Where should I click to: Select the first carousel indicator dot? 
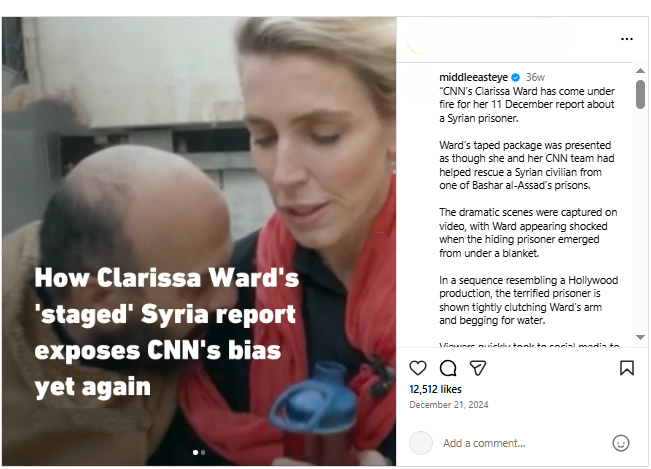[196, 452]
